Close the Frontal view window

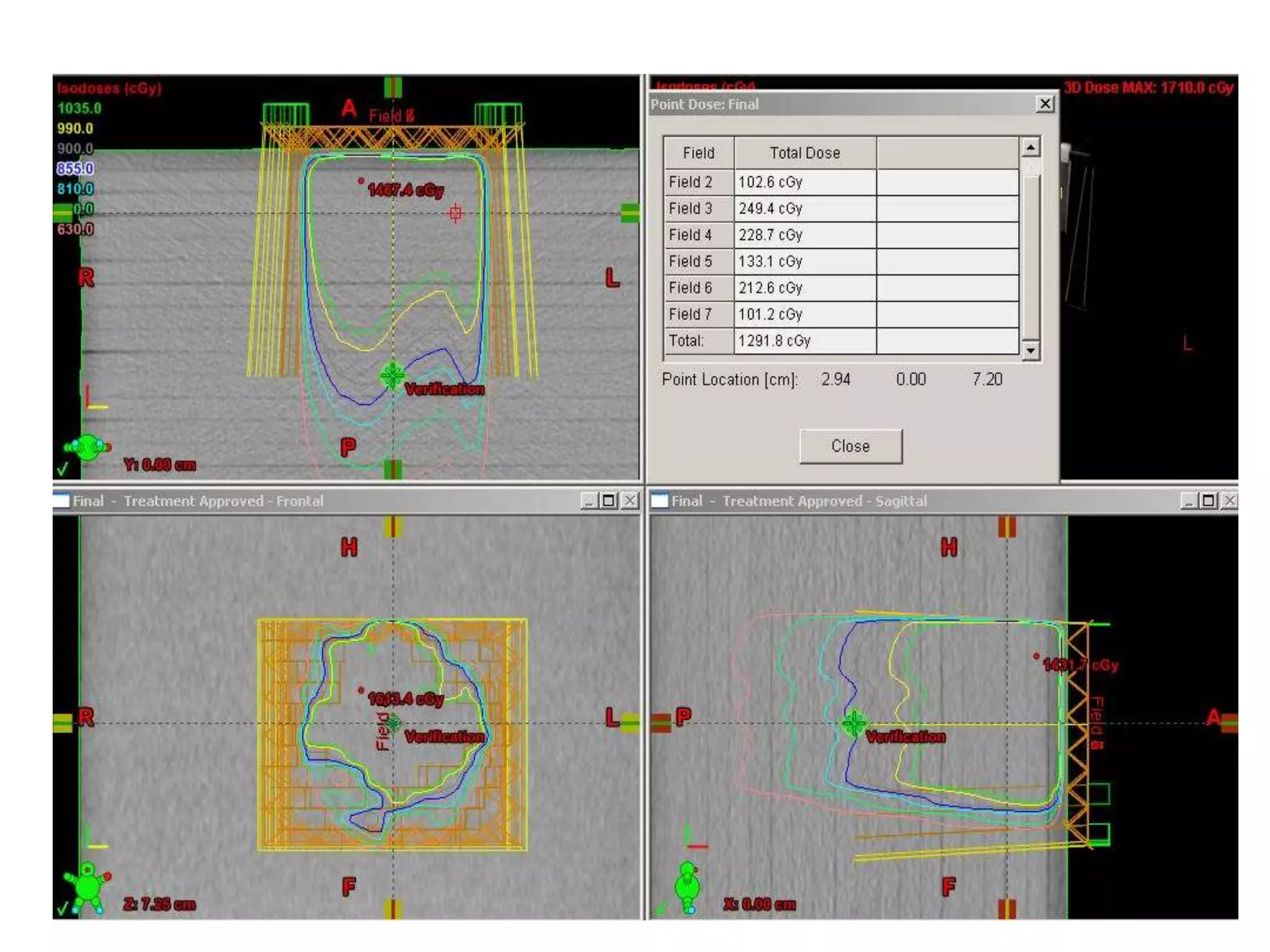point(630,501)
